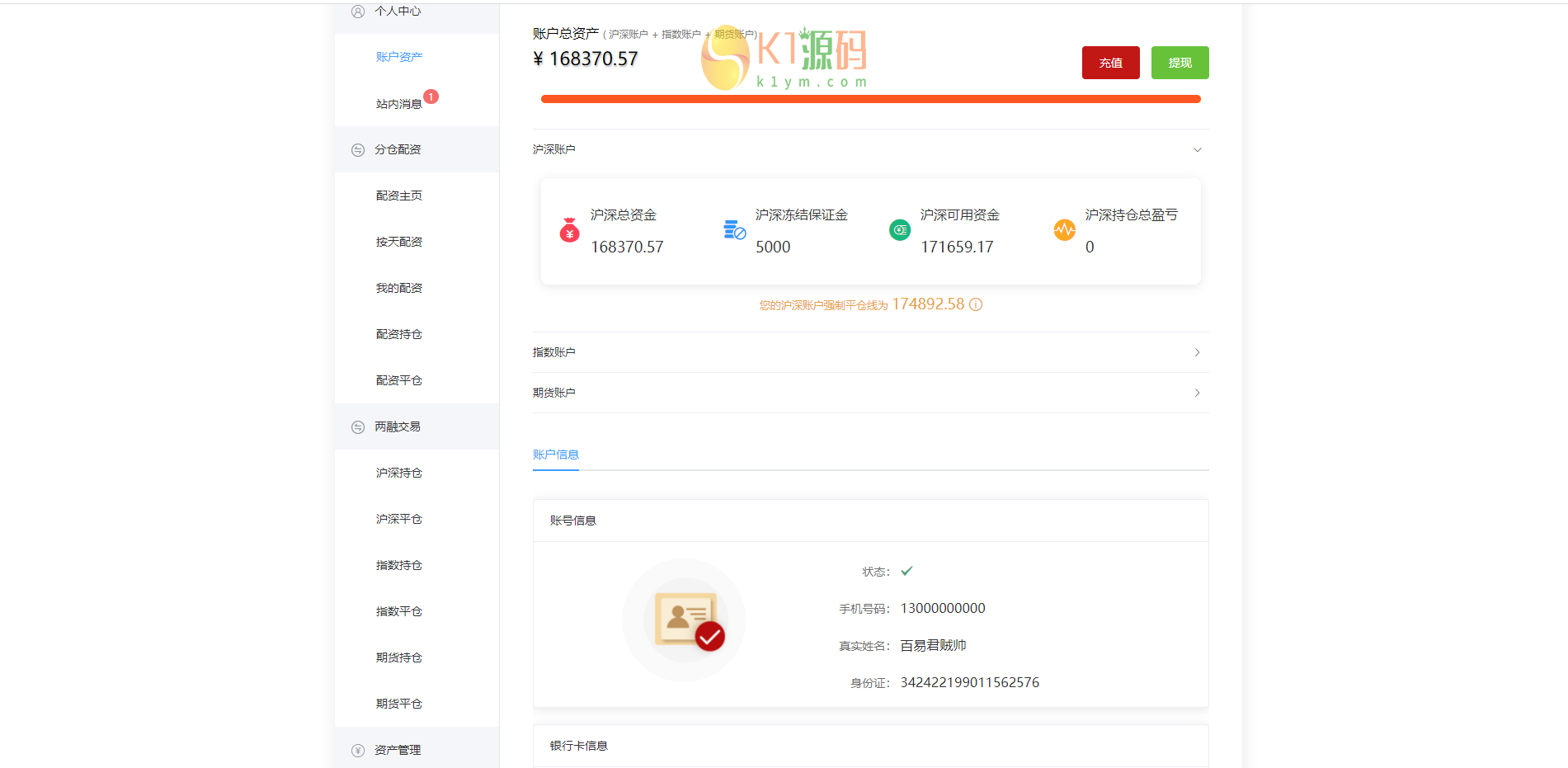
Task: Open the unread badge on 站内消息
Action: [431, 97]
